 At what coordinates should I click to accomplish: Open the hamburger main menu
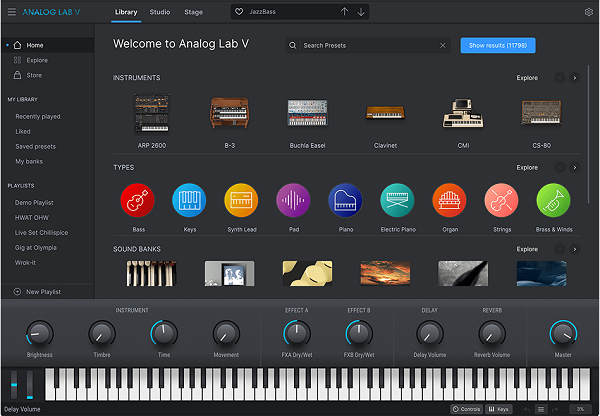[12, 12]
